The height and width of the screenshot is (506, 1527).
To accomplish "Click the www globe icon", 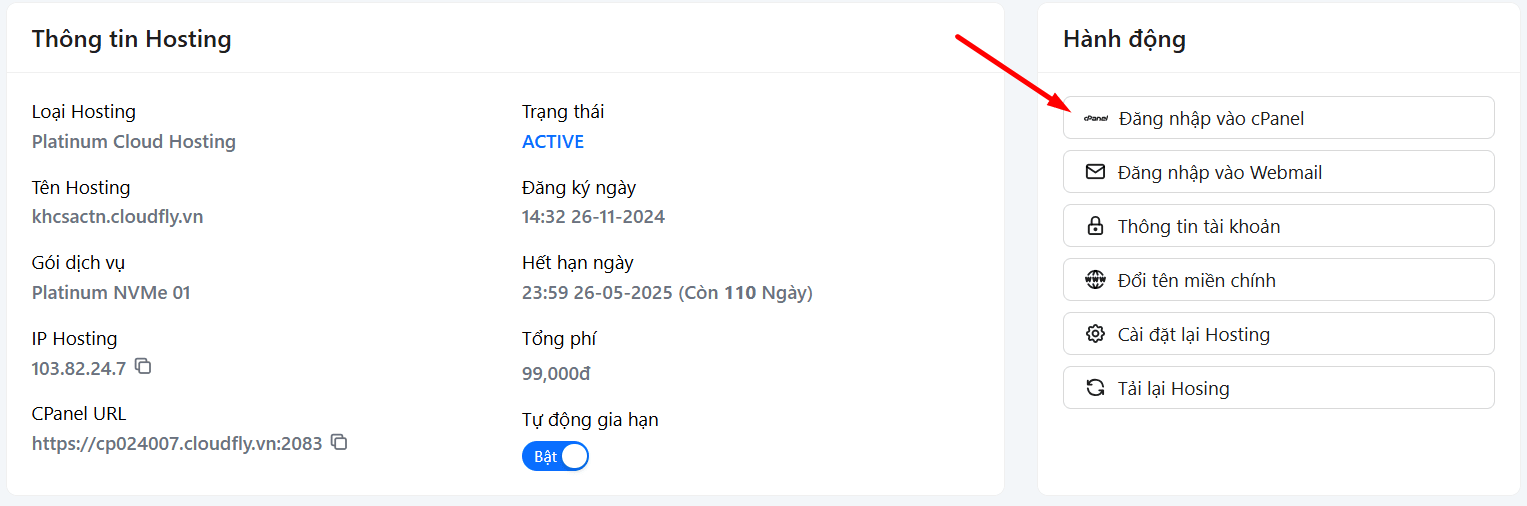I will point(1095,280).
